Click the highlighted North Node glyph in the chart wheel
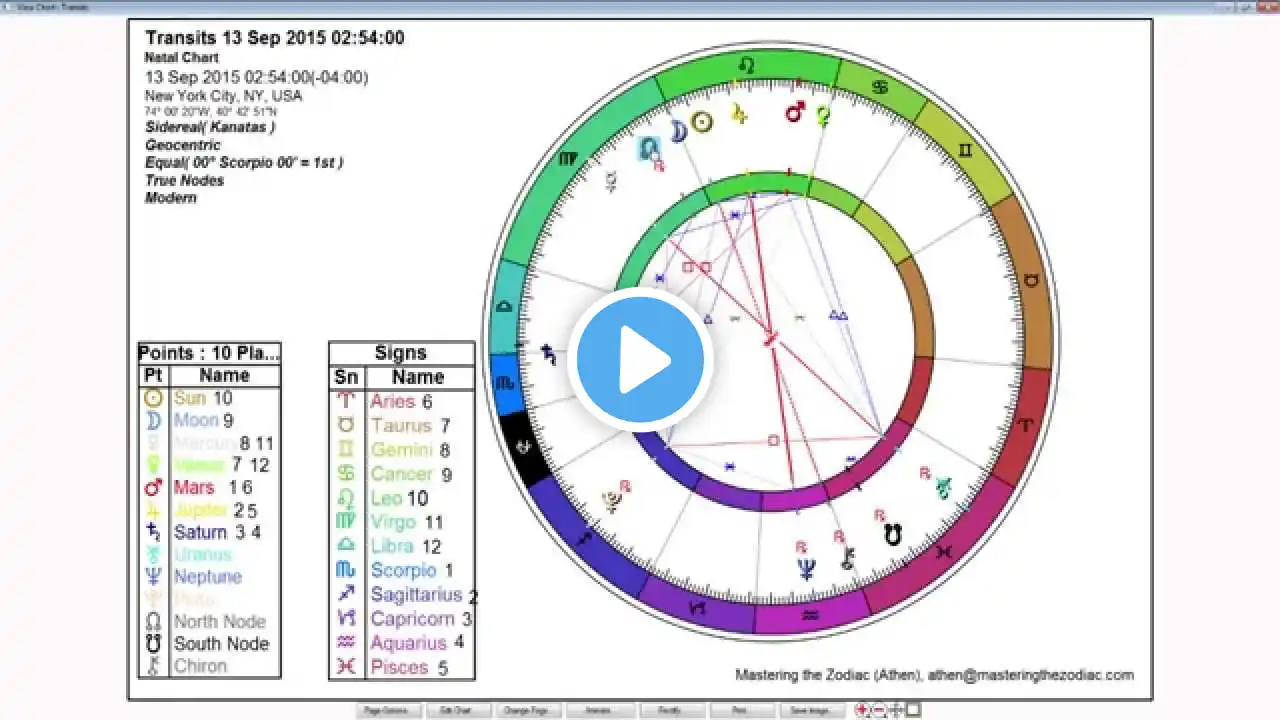 [x=650, y=149]
